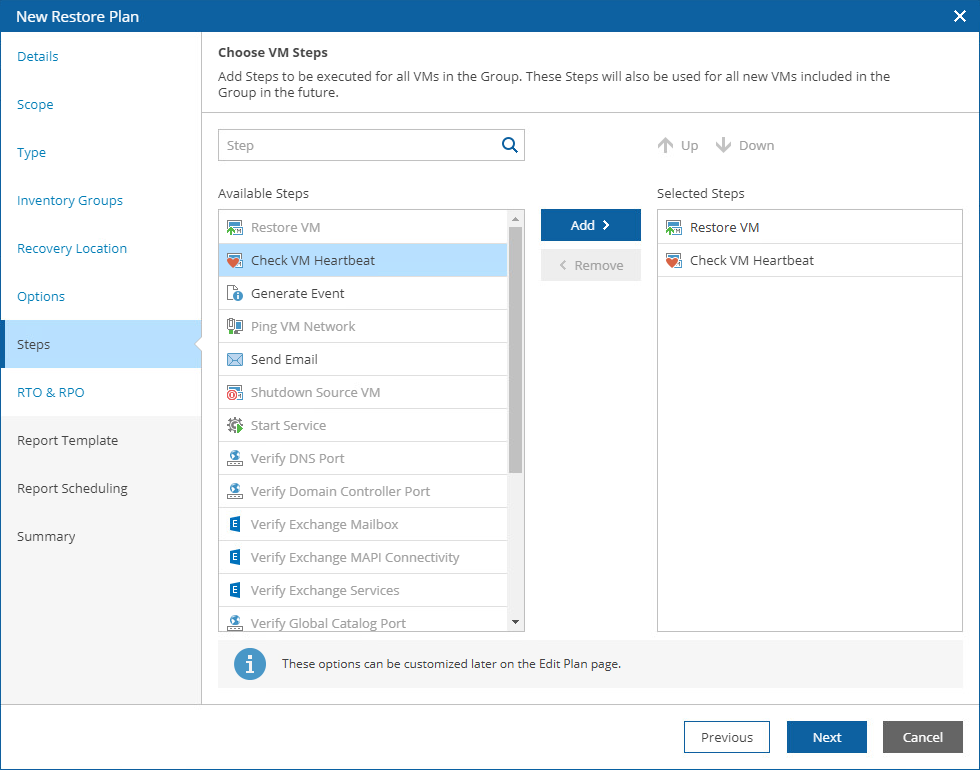Go back with the Previous button
The width and height of the screenshot is (980, 770).
click(x=727, y=737)
